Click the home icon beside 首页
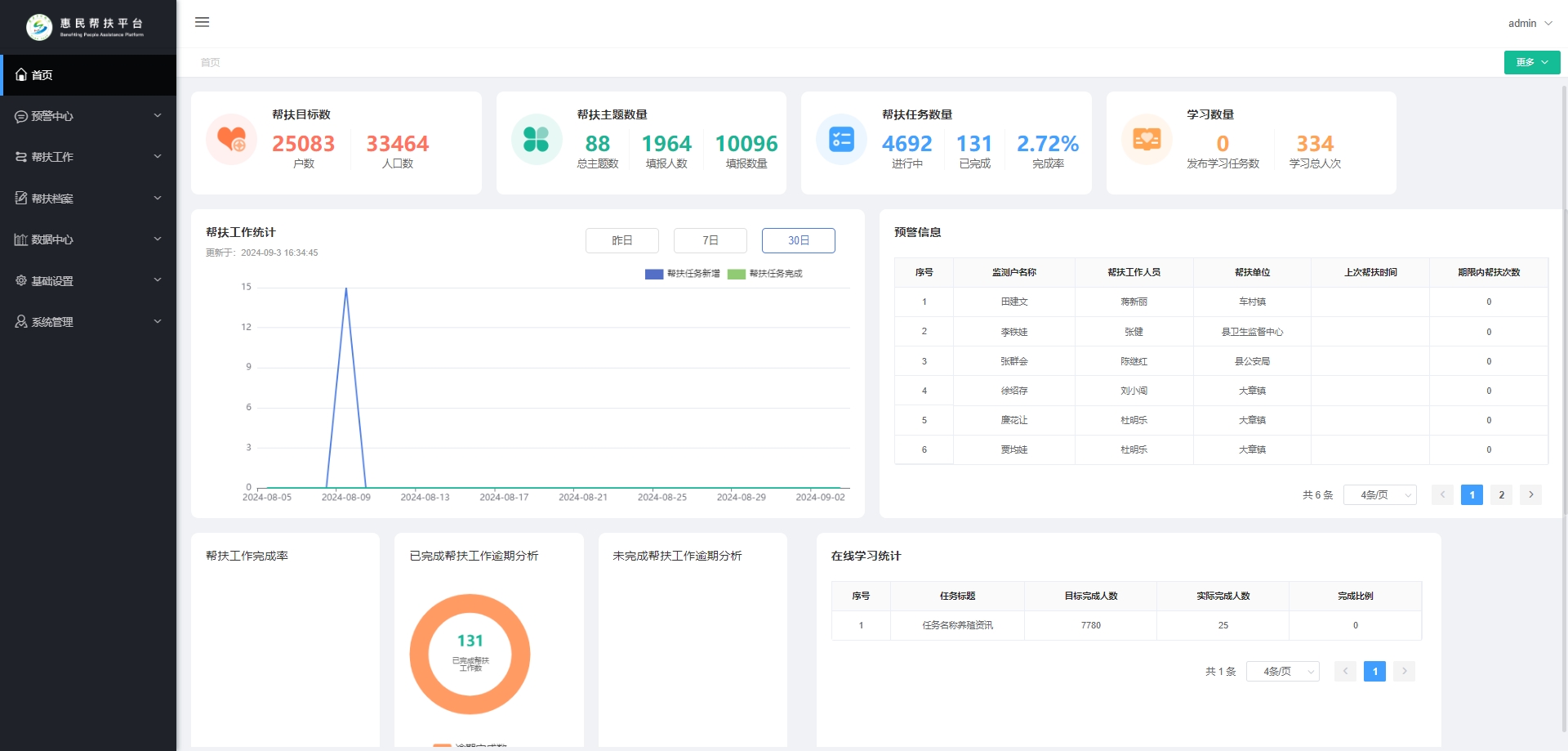Image resolution: width=1568 pixels, height=751 pixels. click(x=21, y=74)
